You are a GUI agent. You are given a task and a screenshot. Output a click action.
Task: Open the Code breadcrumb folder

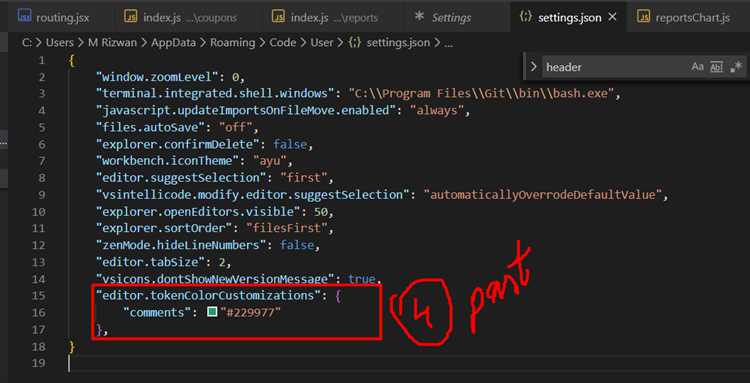(283, 43)
